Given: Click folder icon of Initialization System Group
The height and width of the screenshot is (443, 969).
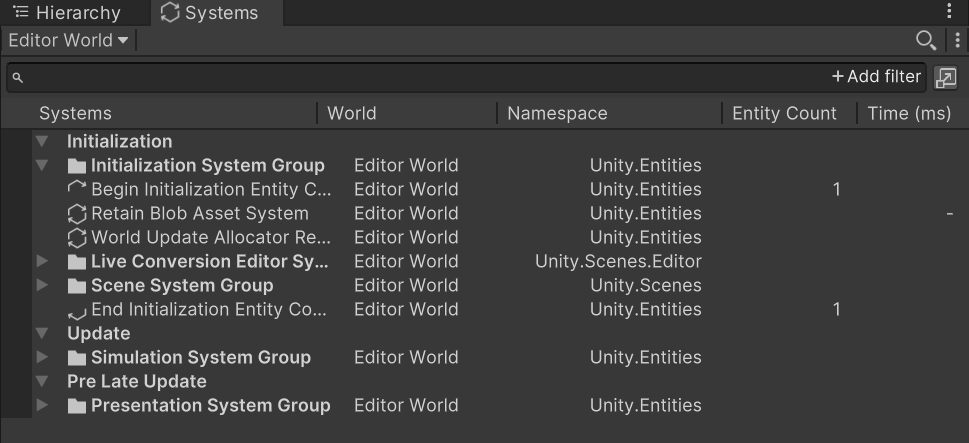Looking at the screenshot, I should click(77, 166).
